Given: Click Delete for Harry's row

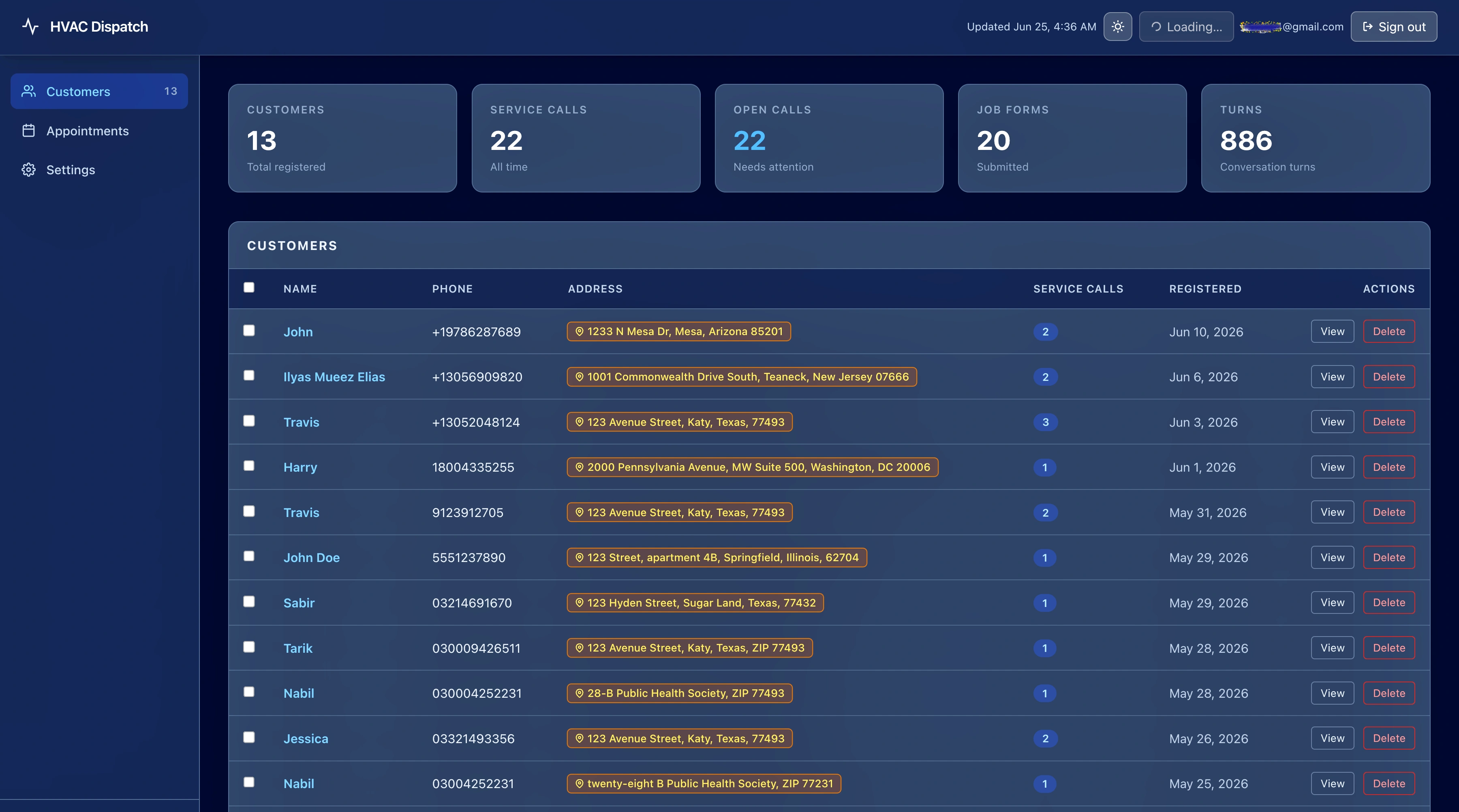Looking at the screenshot, I should point(1389,467).
